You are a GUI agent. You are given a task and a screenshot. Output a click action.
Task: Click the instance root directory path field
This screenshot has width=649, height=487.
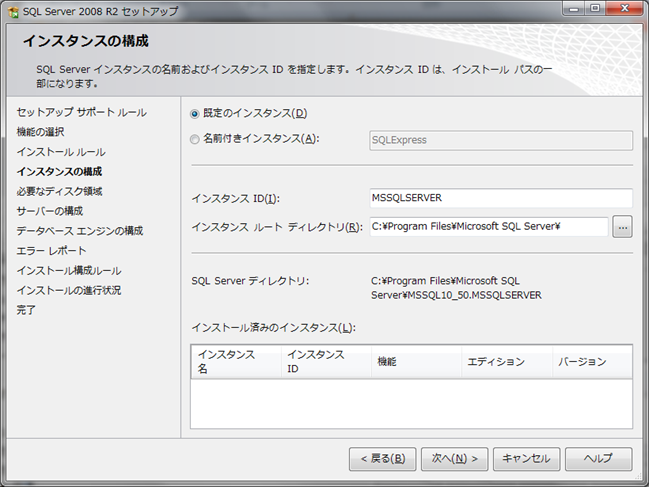pos(489,227)
